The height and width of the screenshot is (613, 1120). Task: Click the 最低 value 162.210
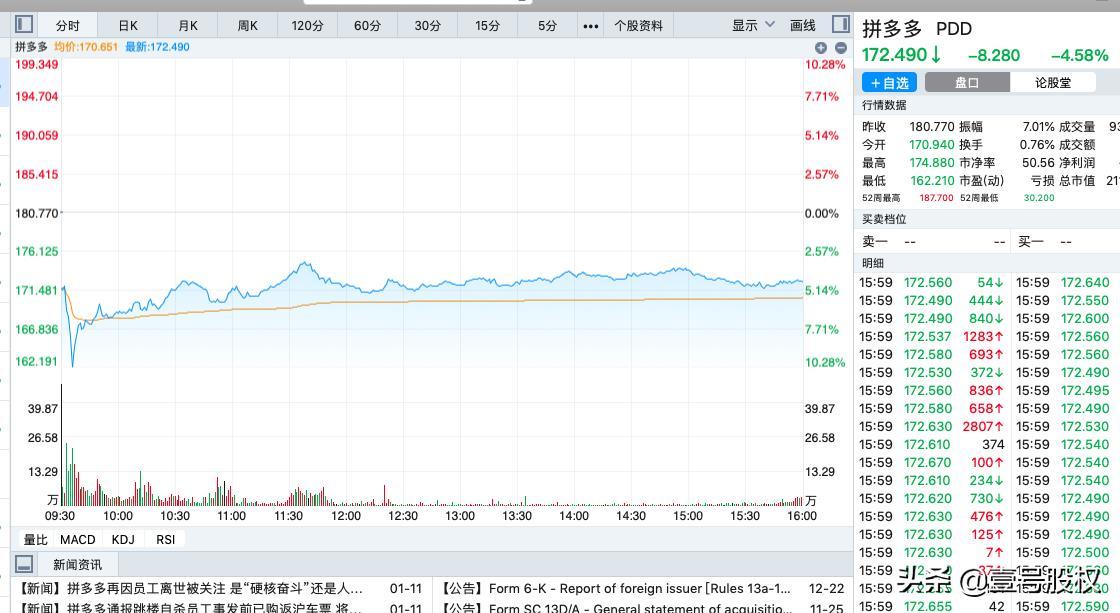tap(931, 181)
